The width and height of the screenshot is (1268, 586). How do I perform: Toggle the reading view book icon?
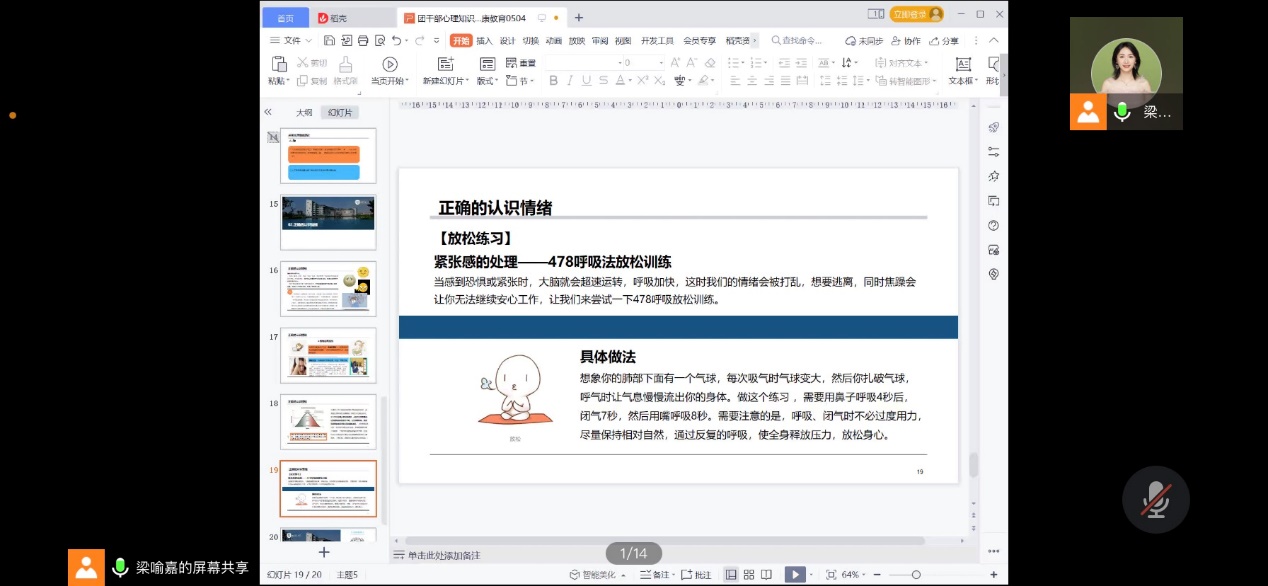767,575
